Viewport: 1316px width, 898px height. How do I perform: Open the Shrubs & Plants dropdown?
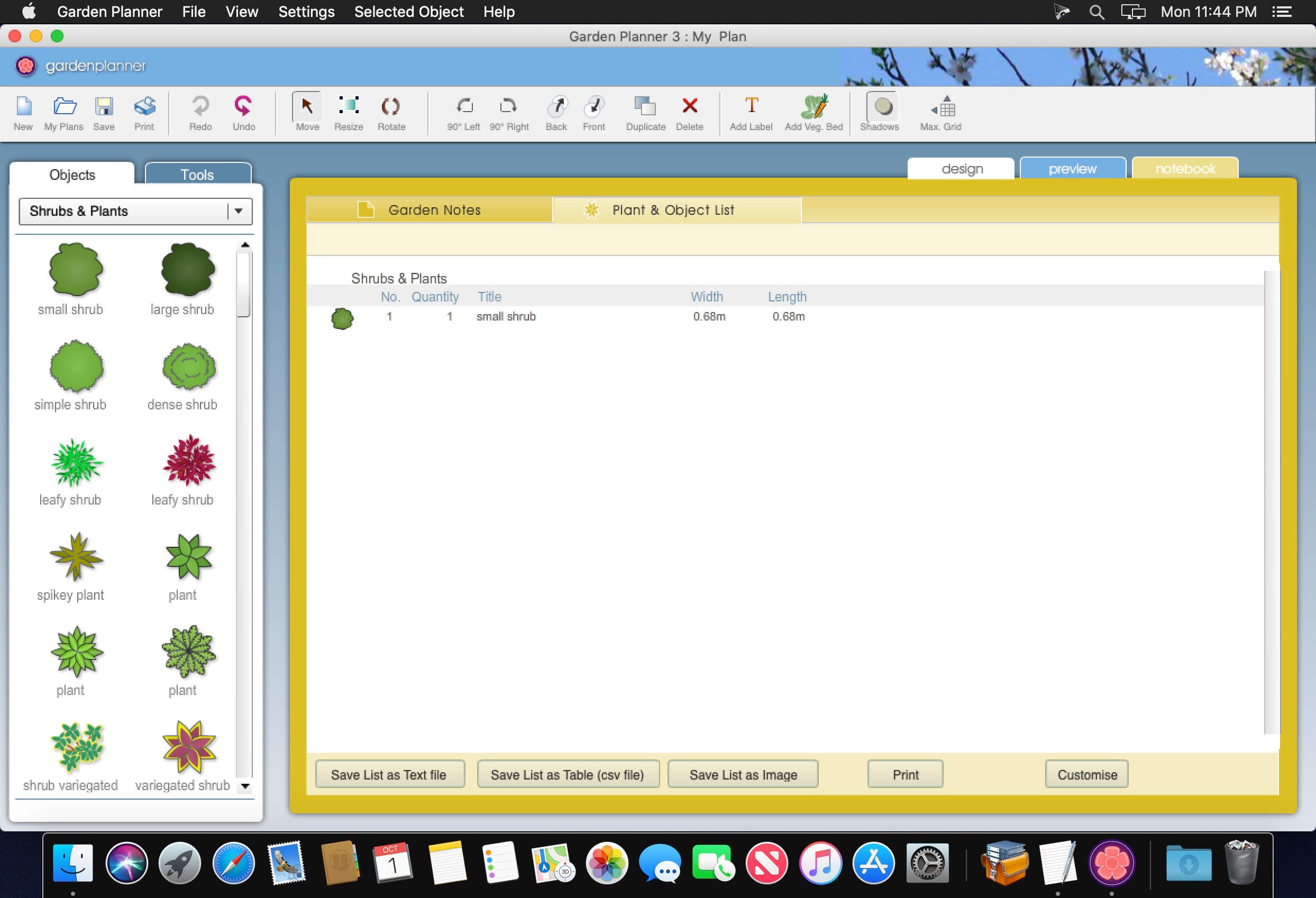tap(239, 211)
